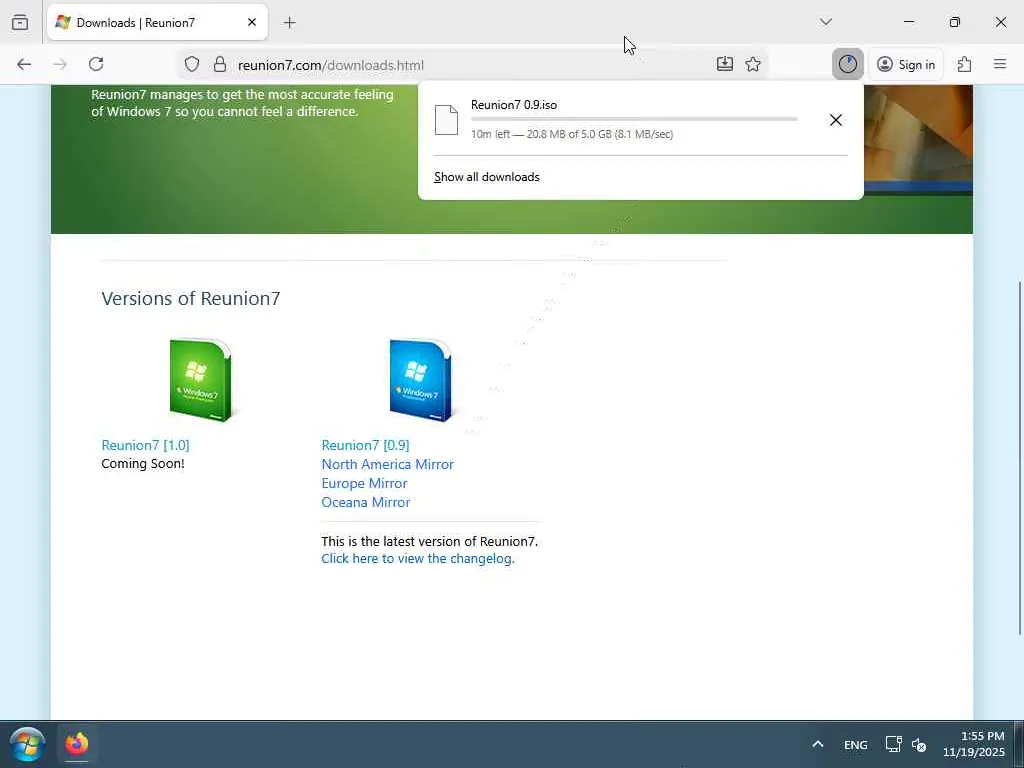Open the extensions puzzle icon
1024x768 pixels.
965,64
